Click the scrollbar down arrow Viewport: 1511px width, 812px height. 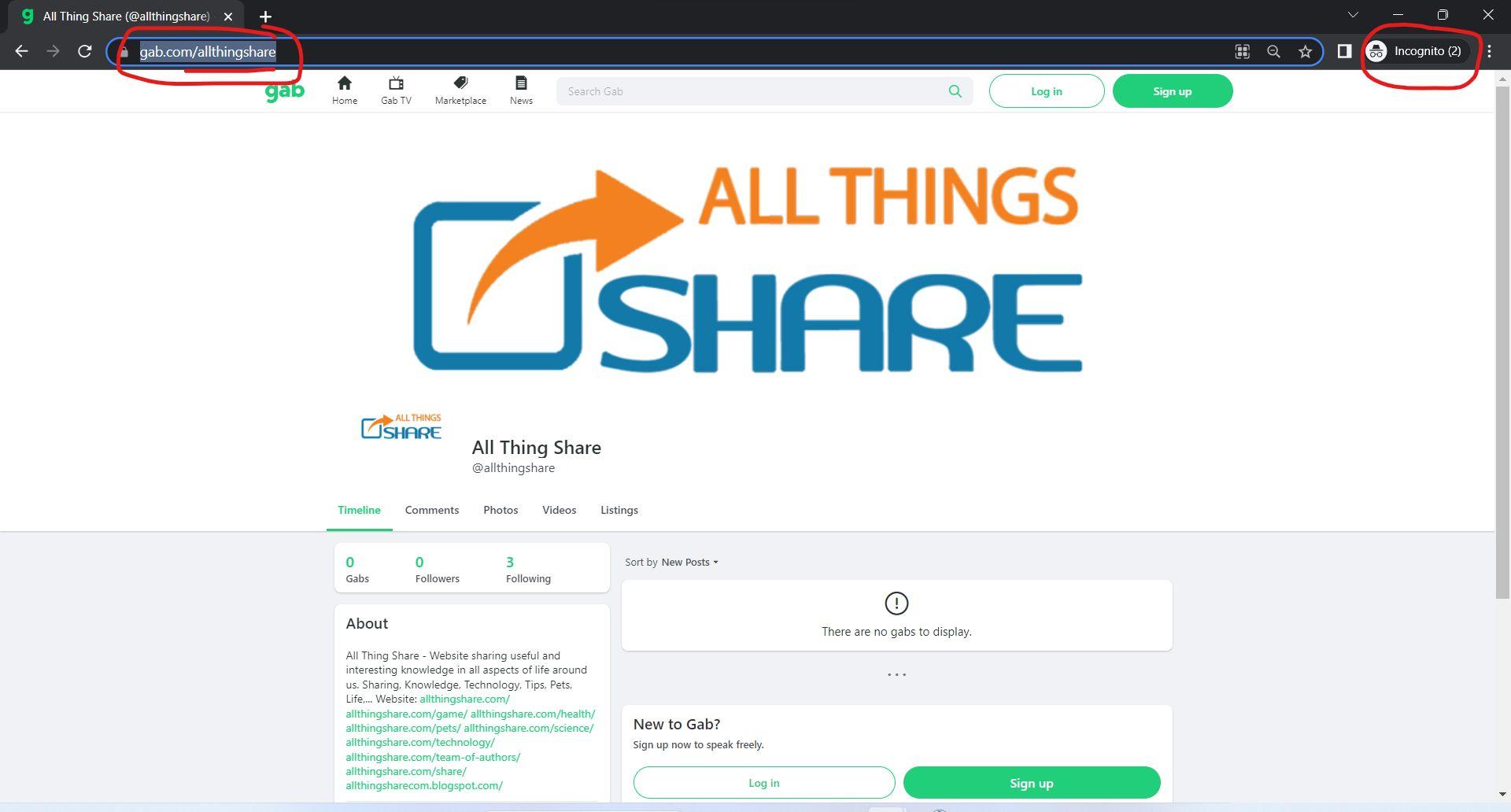pos(1502,794)
